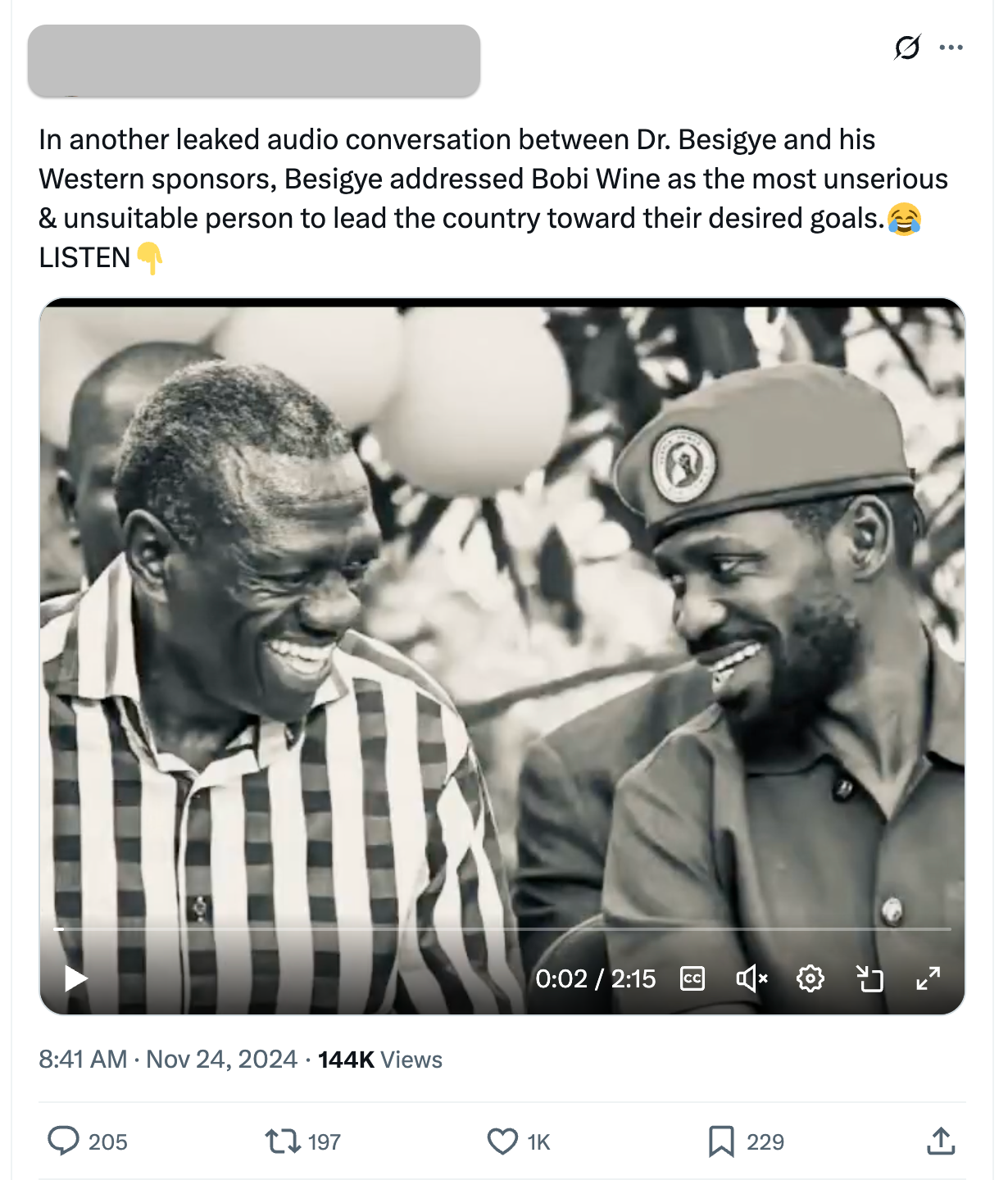Expand the repost options
The height and width of the screenshot is (1180, 1008).
[283, 1141]
